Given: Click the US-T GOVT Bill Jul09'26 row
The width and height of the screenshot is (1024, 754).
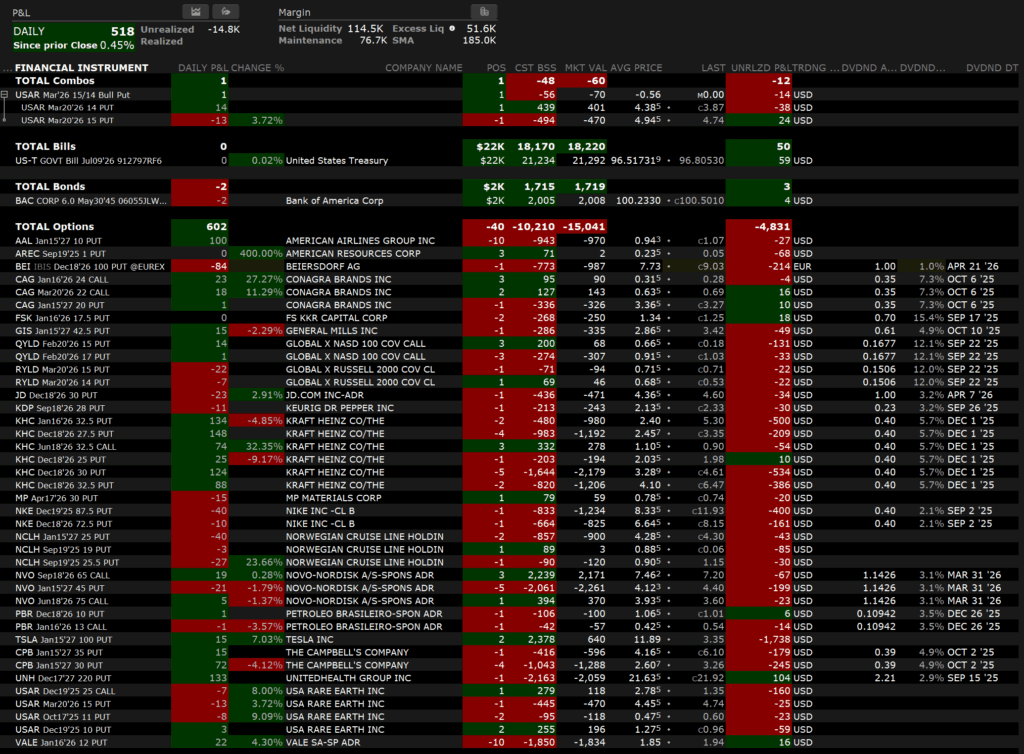Looking at the screenshot, I should pyautogui.click(x=88, y=160).
